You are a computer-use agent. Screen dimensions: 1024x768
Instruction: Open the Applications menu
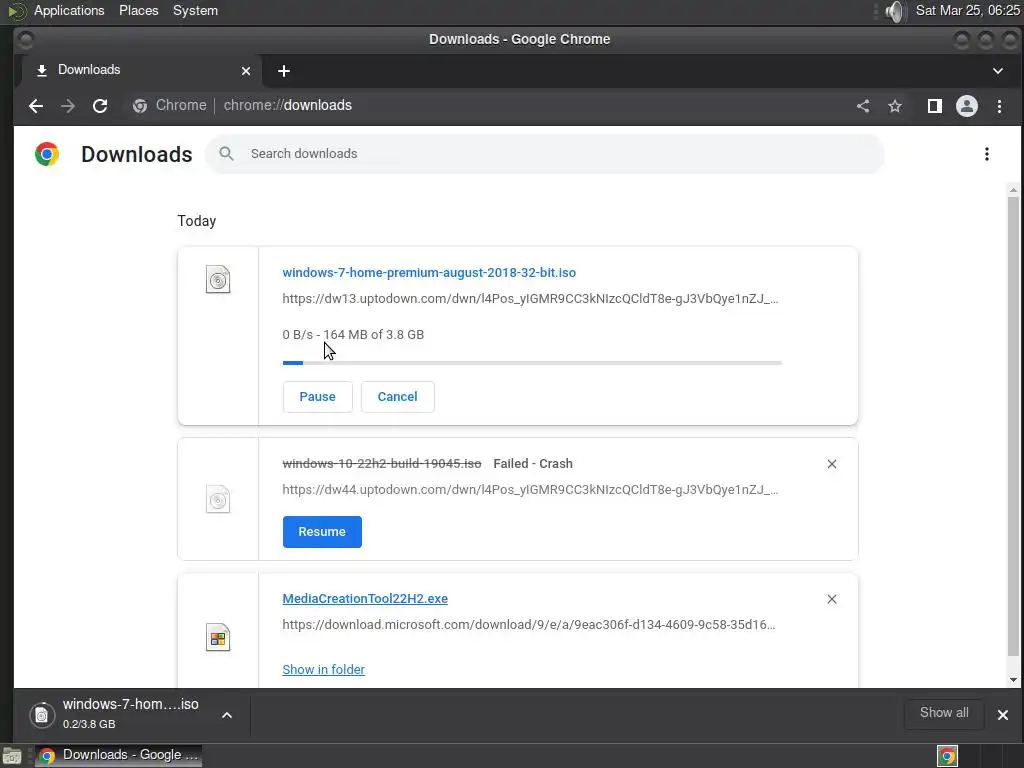(x=69, y=10)
